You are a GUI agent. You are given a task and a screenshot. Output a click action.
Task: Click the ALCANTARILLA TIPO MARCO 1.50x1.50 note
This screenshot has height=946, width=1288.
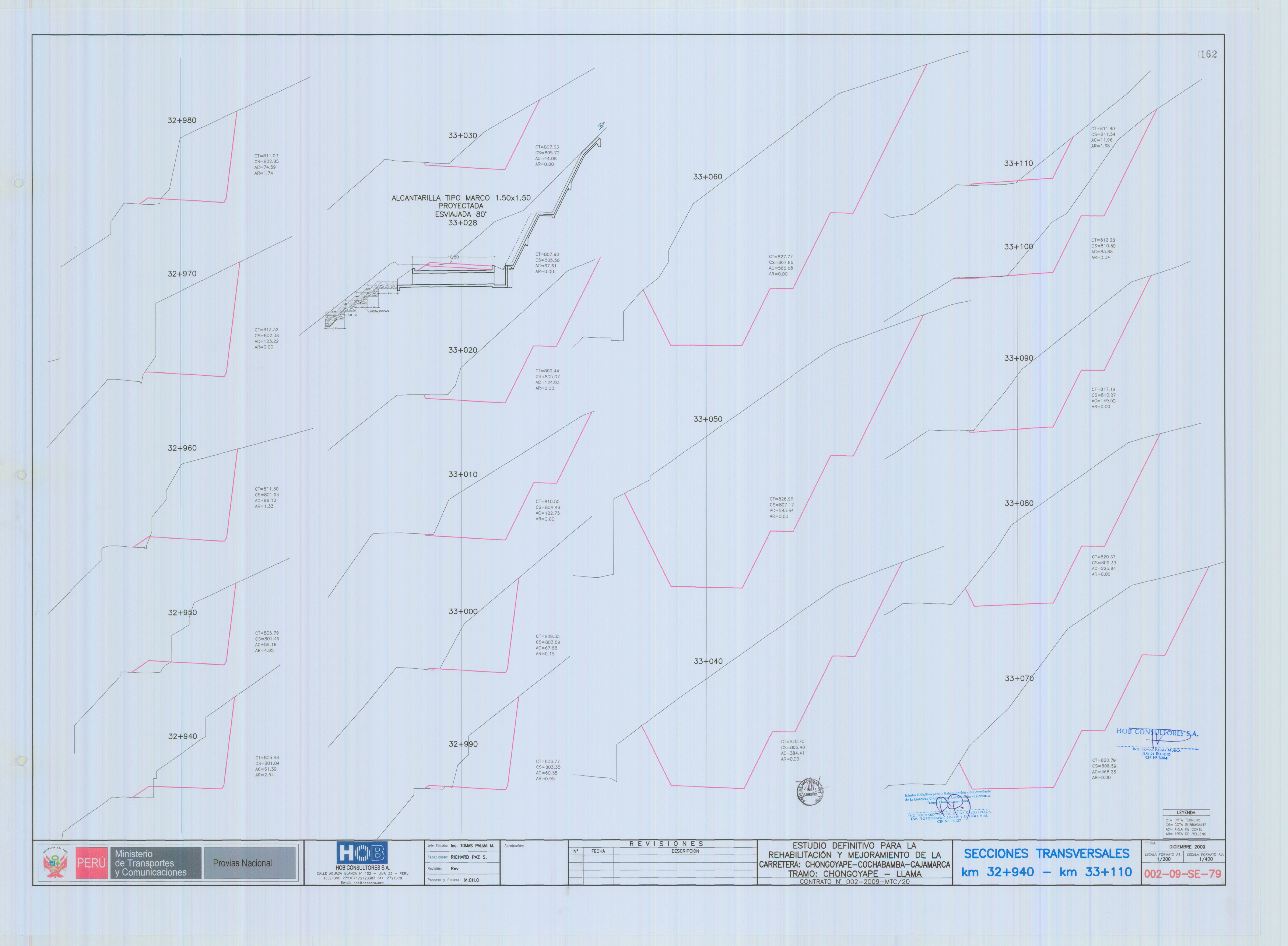(461, 198)
